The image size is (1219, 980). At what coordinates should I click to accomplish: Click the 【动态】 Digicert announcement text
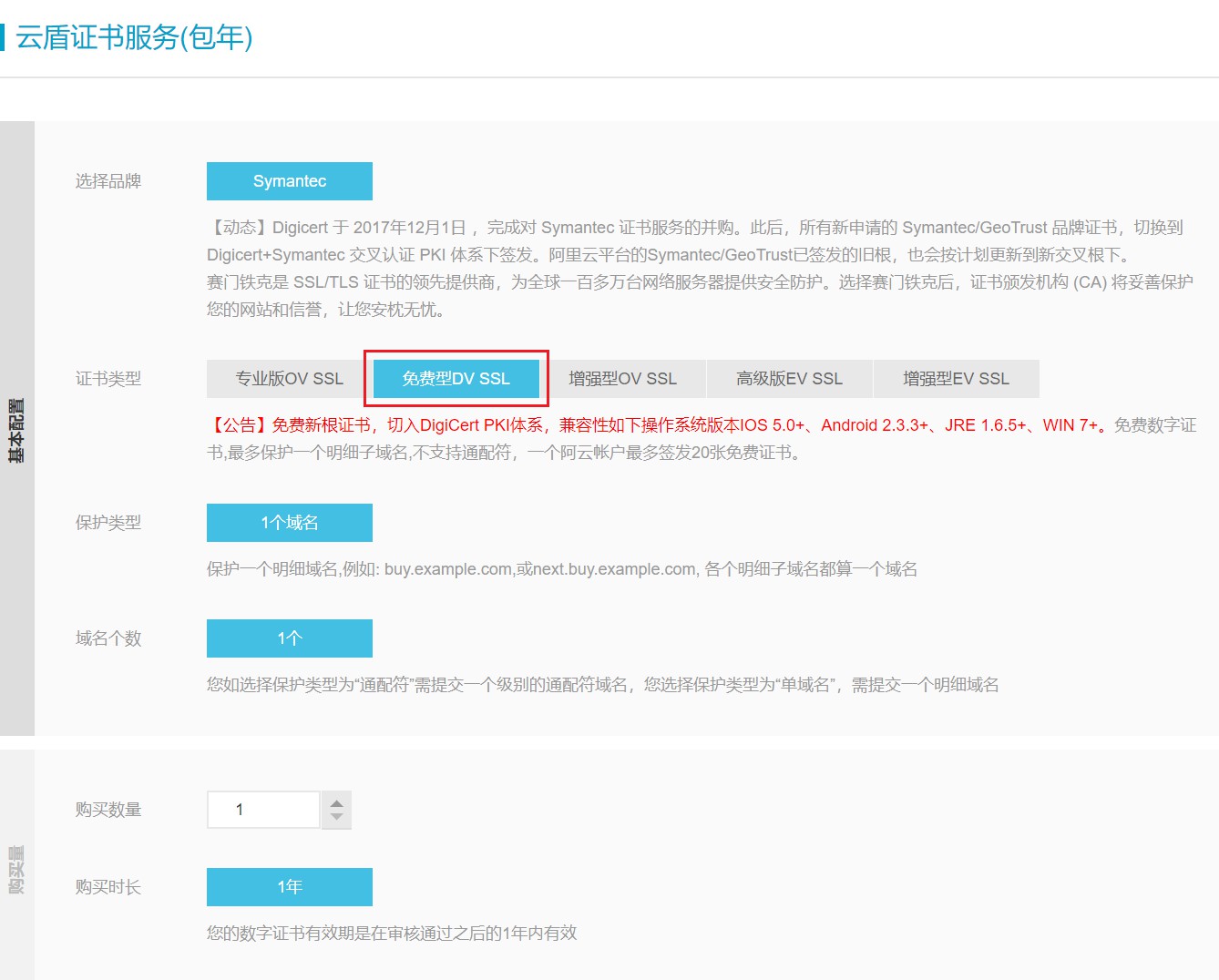pyautogui.click(x=692, y=228)
